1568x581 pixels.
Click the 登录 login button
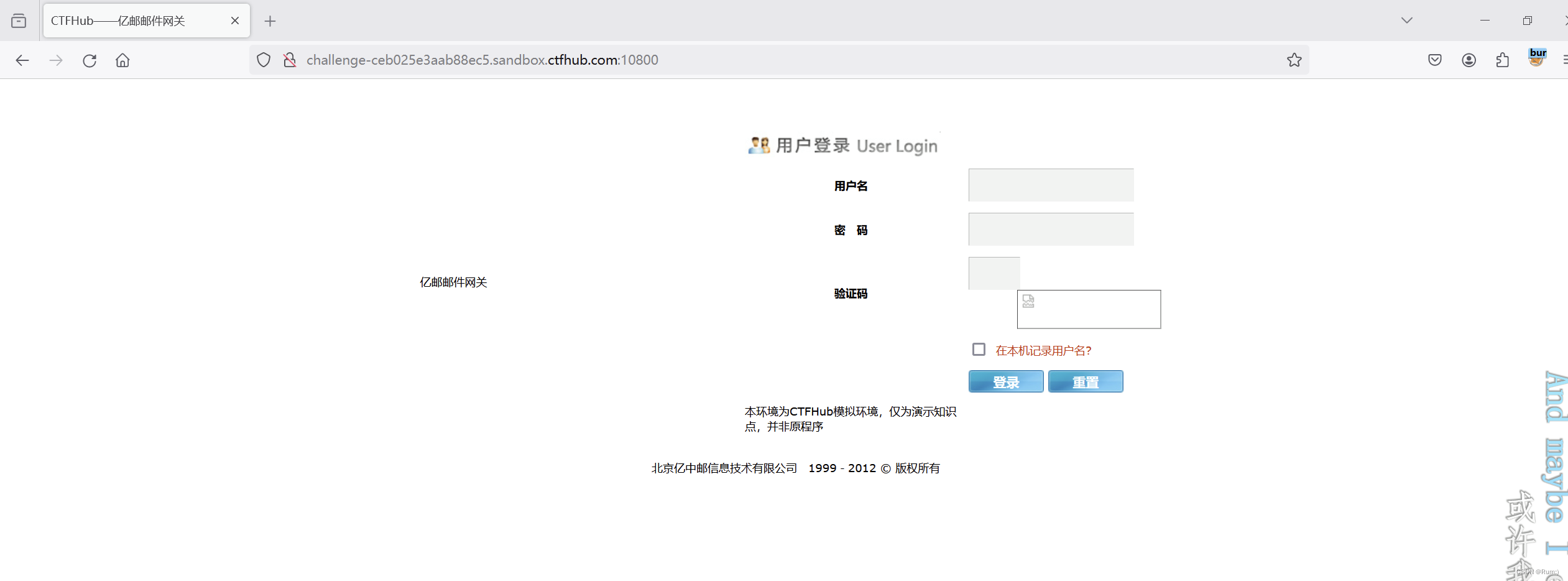(x=1005, y=381)
